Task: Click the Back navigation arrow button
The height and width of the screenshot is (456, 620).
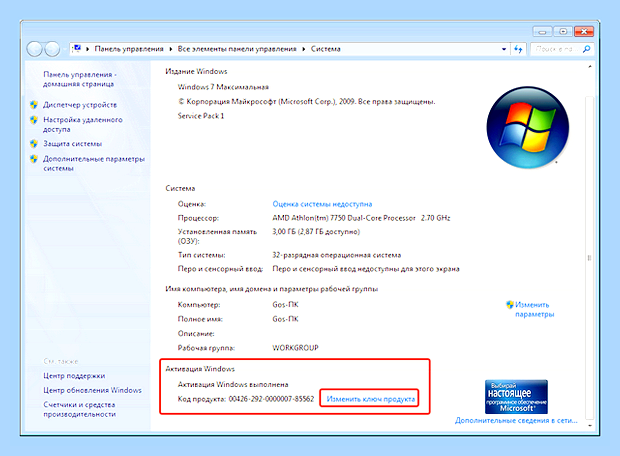Action: tap(34, 49)
